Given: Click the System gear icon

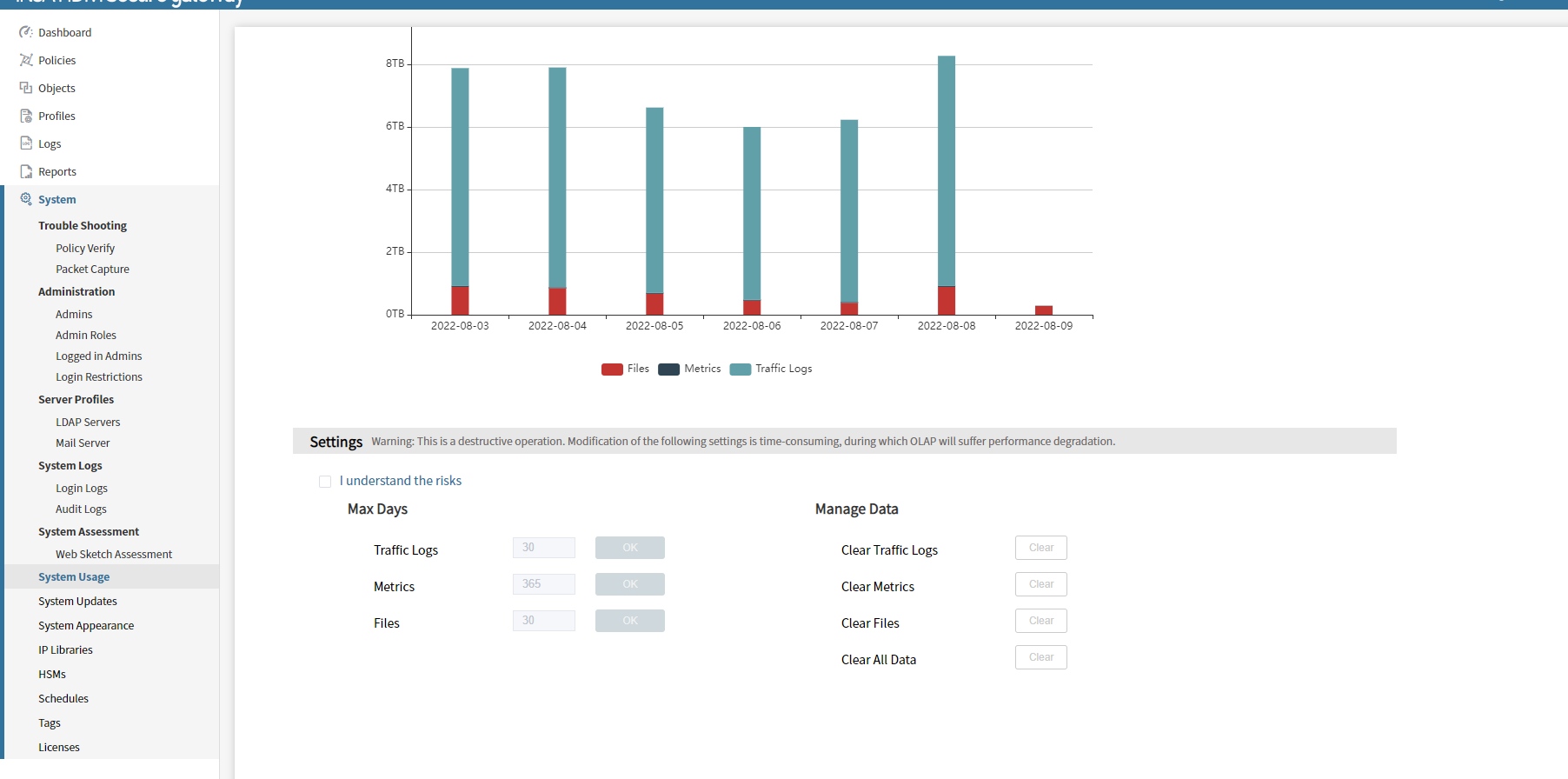Looking at the screenshot, I should pos(26,199).
